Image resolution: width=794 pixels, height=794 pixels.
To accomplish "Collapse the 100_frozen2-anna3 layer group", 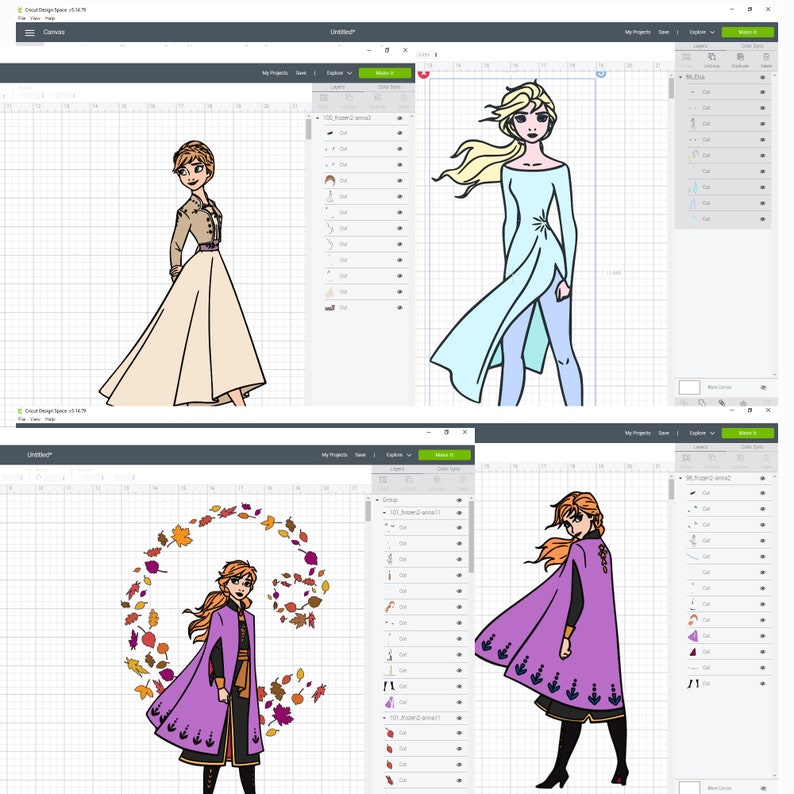I will click(x=318, y=117).
